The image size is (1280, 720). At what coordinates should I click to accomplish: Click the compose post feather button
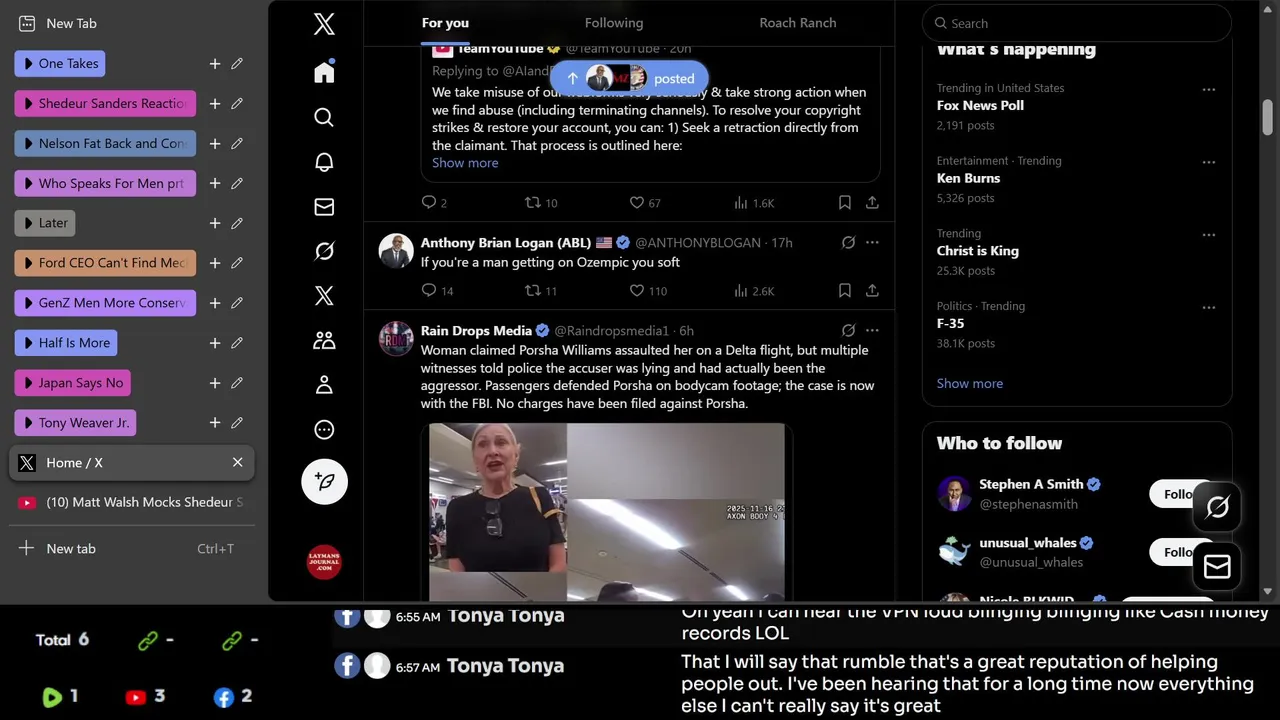(324, 481)
